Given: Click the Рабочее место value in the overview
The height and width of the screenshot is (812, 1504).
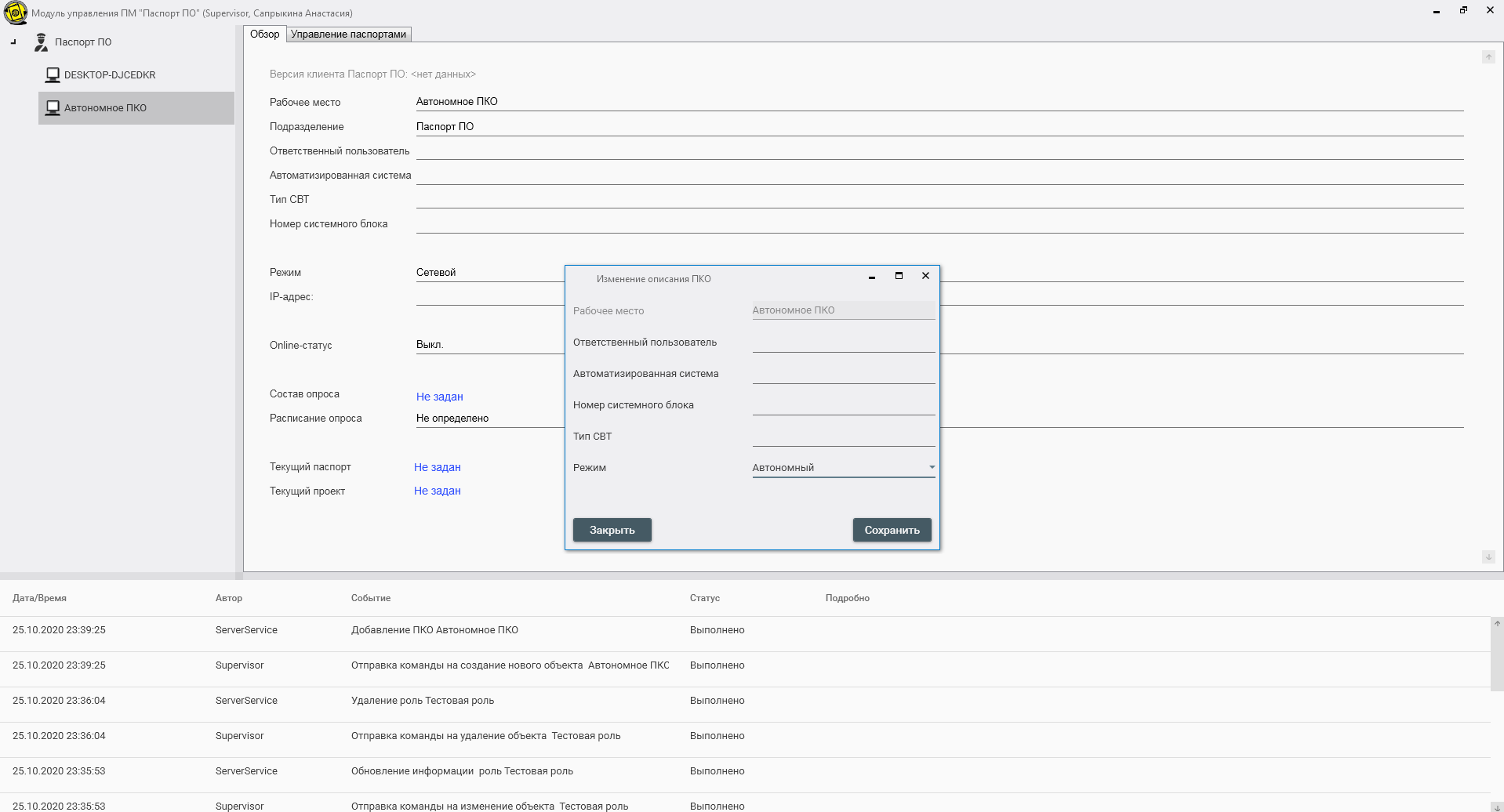Looking at the screenshot, I should [x=457, y=102].
